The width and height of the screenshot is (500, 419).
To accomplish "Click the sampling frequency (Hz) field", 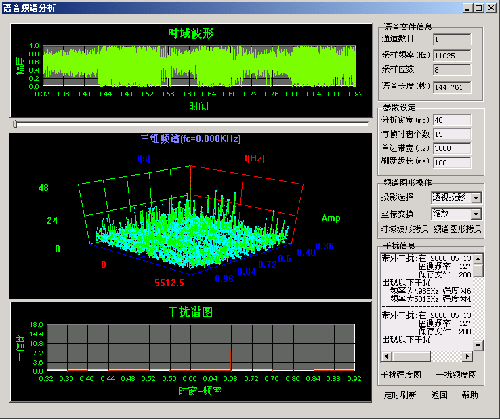I will (x=452, y=55).
